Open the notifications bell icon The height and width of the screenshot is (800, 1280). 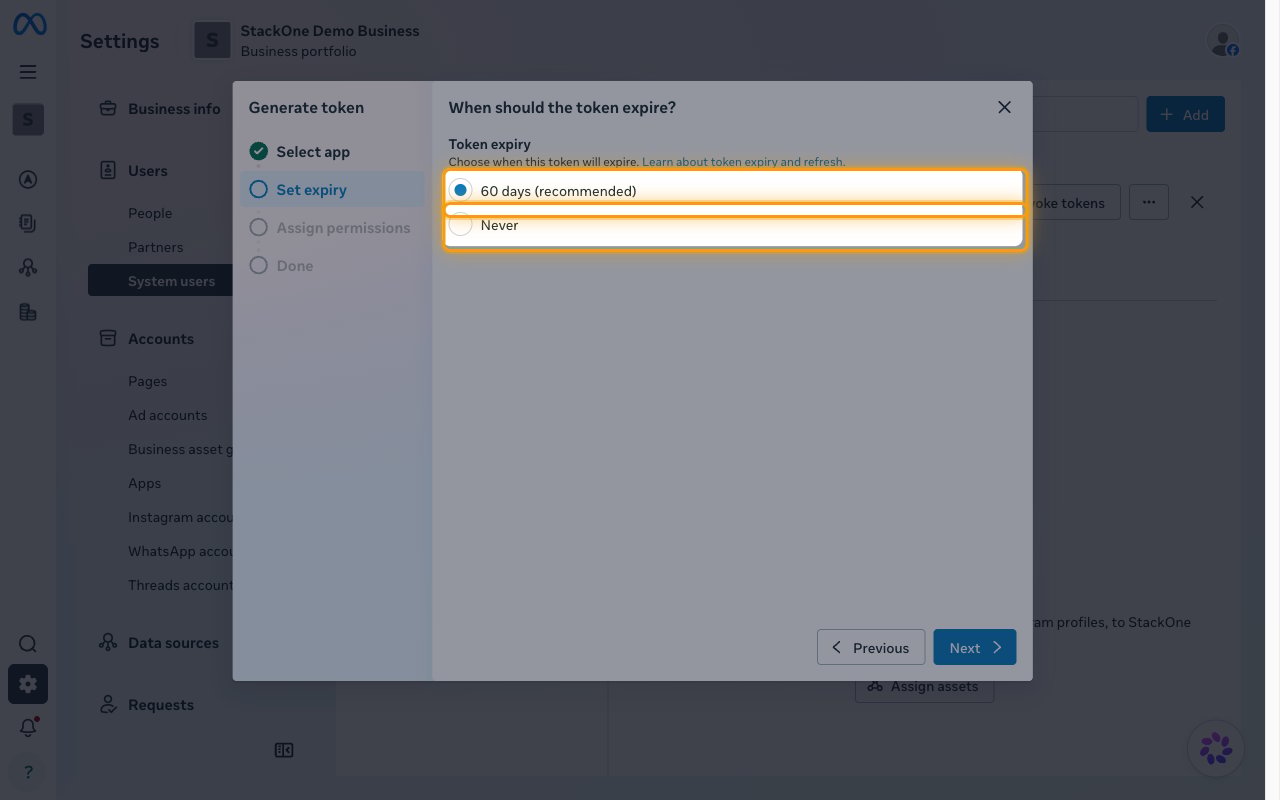[x=28, y=728]
